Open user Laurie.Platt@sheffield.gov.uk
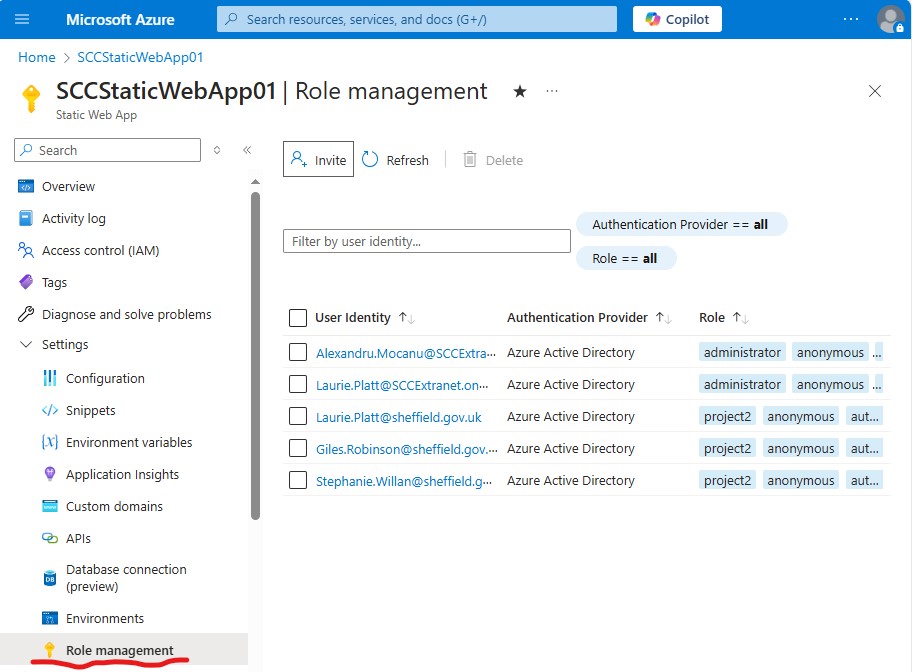Viewport: 912px width, 672px height. [x=398, y=417]
